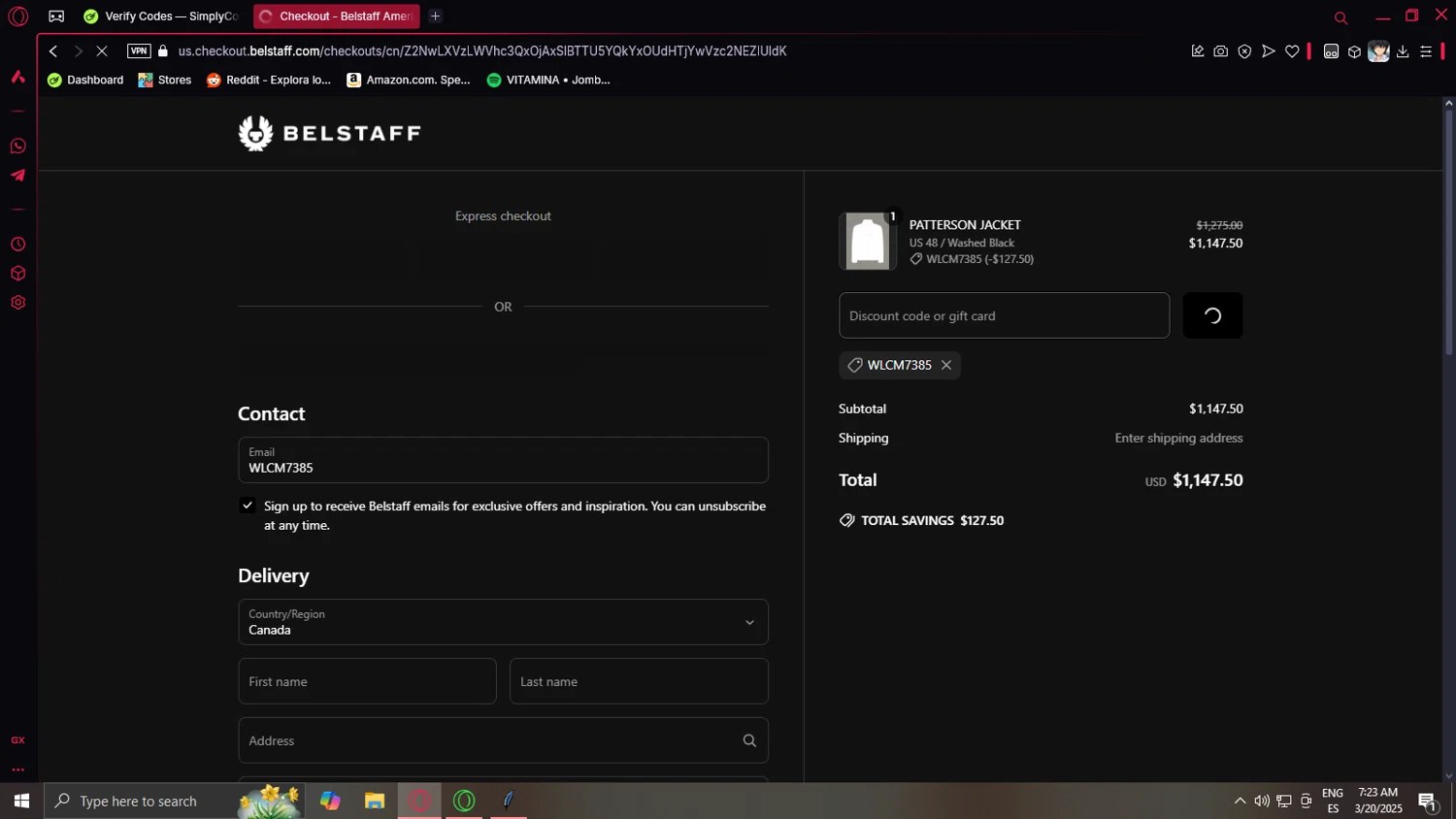1456x819 pixels.
Task: Open the extensions cube icon
Action: 1354,51
